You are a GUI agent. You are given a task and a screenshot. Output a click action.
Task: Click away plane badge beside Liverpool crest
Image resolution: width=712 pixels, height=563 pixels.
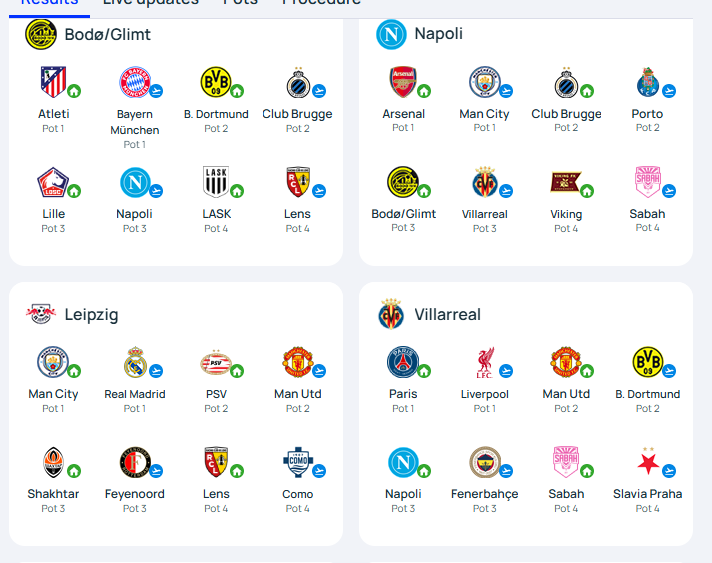505,371
